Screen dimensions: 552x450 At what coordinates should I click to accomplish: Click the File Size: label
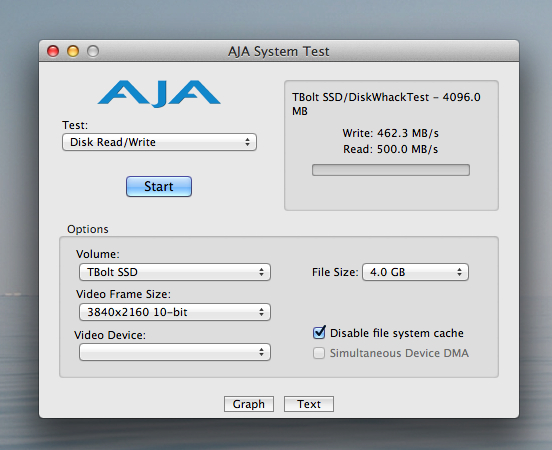pyautogui.click(x=335, y=272)
